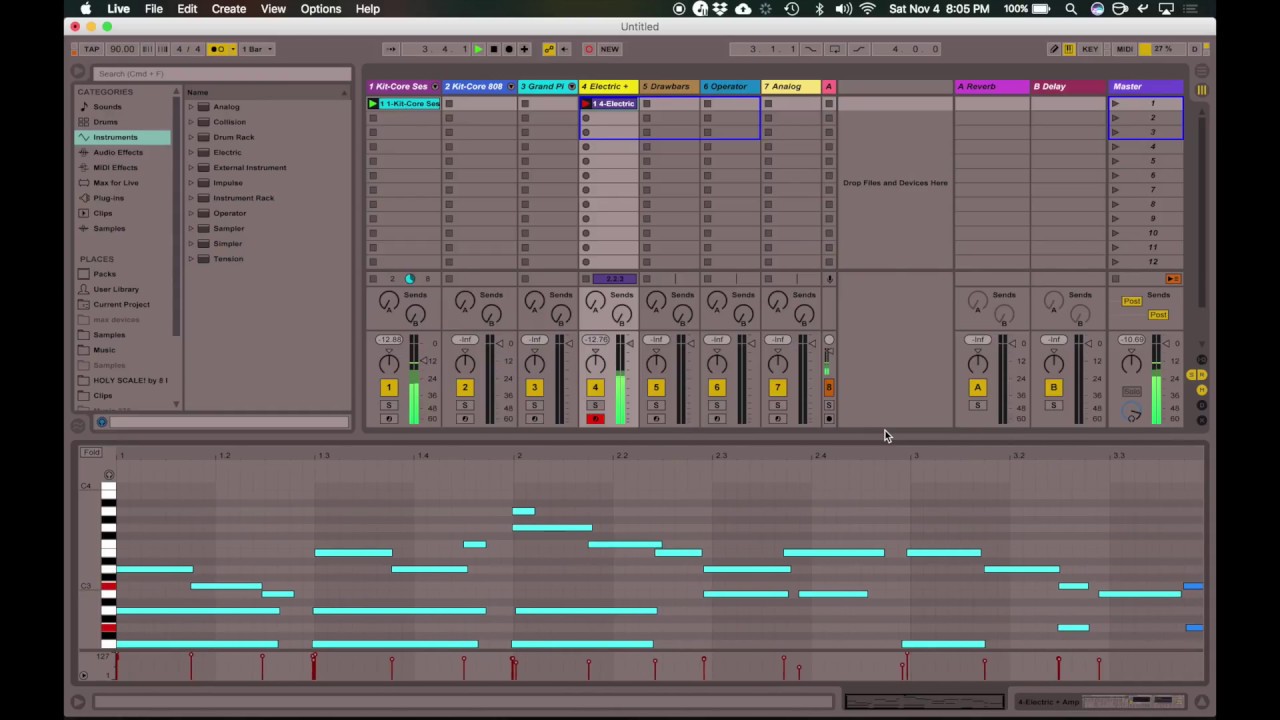Screen dimensions: 1280x720
Task: Toggle the Computer MIDI Keyboard icon
Action: pyautogui.click(x=1068, y=49)
